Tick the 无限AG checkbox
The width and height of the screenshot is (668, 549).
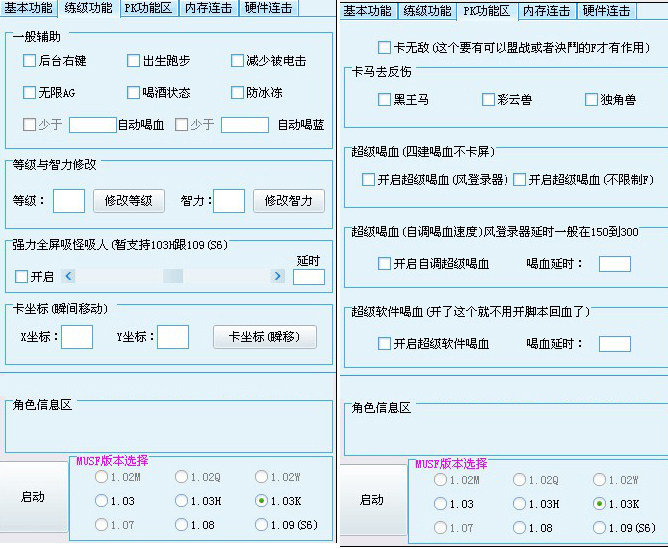click(29, 92)
